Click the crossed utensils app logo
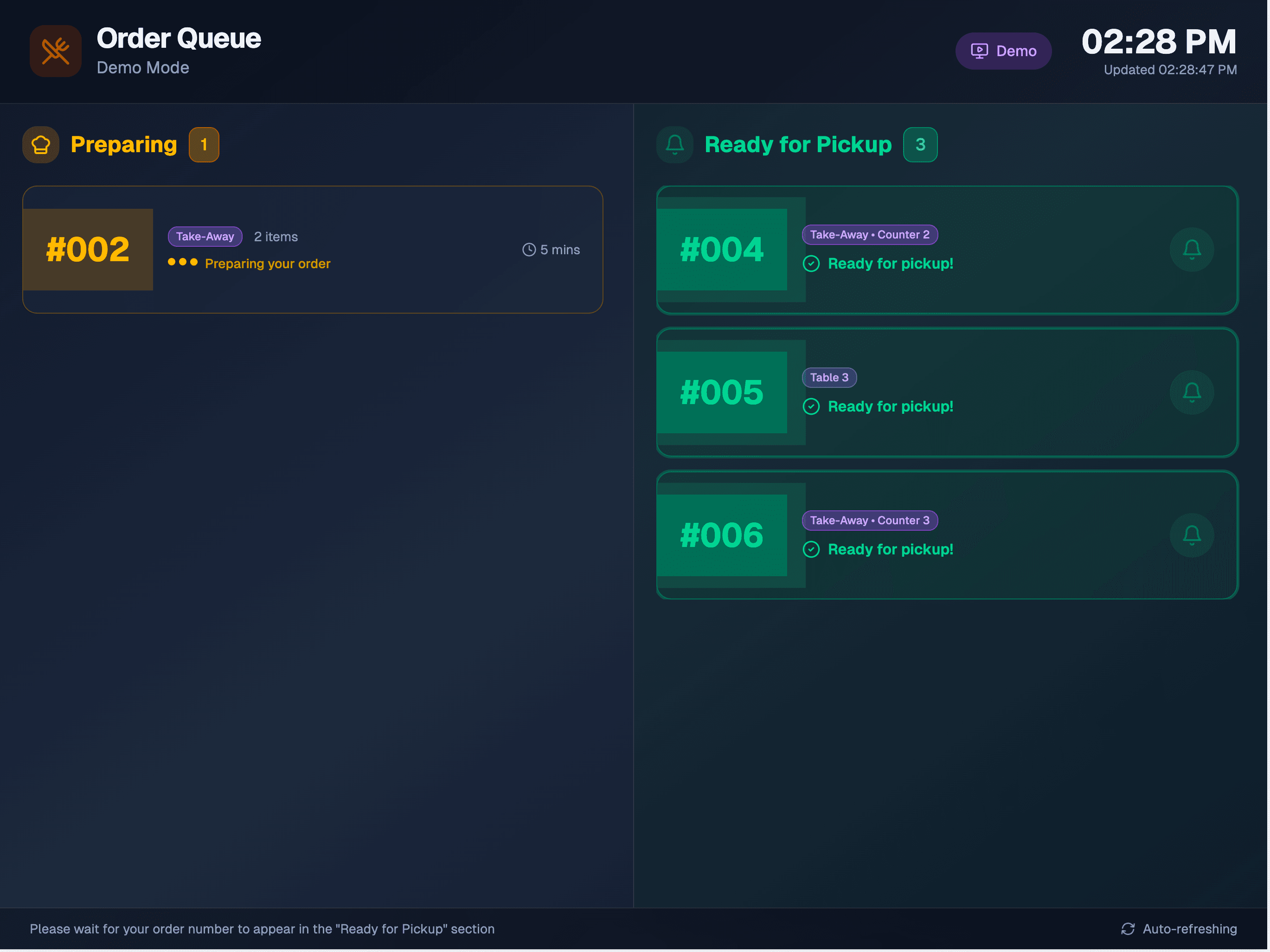Image resolution: width=1270 pixels, height=952 pixels. [x=55, y=51]
